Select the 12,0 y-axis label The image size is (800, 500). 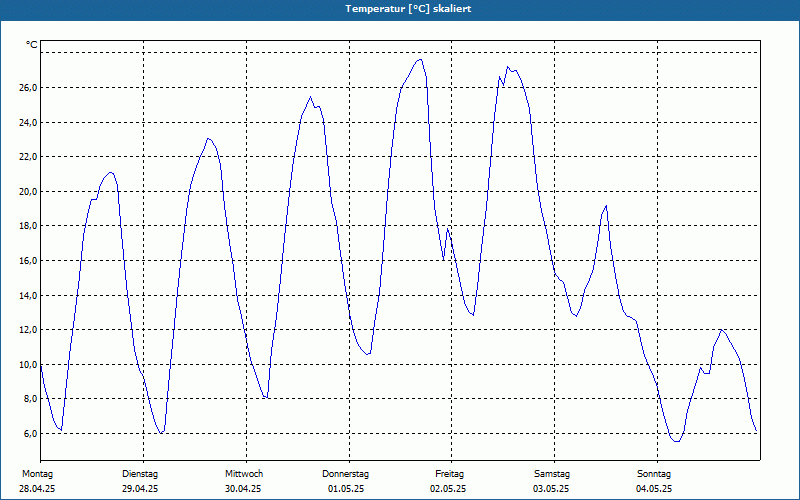pos(28,330)
